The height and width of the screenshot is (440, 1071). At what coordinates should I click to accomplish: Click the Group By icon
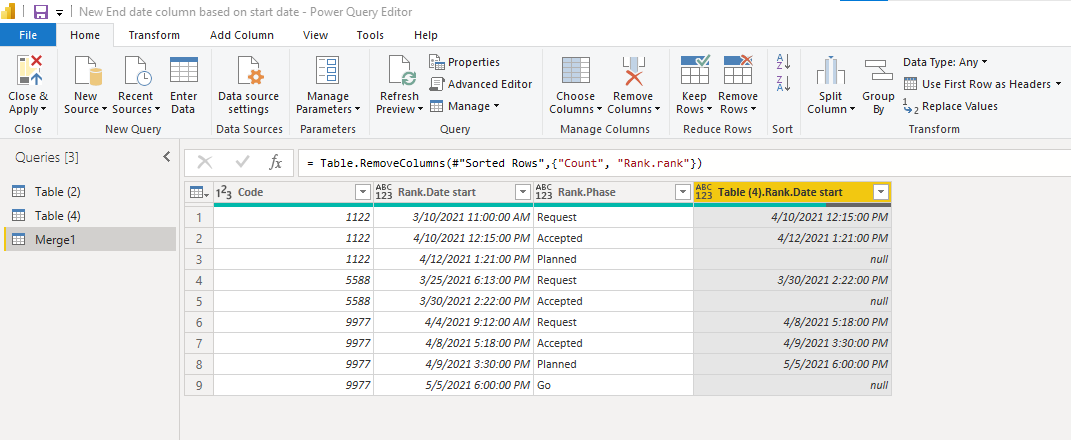[x=878, y=70]
